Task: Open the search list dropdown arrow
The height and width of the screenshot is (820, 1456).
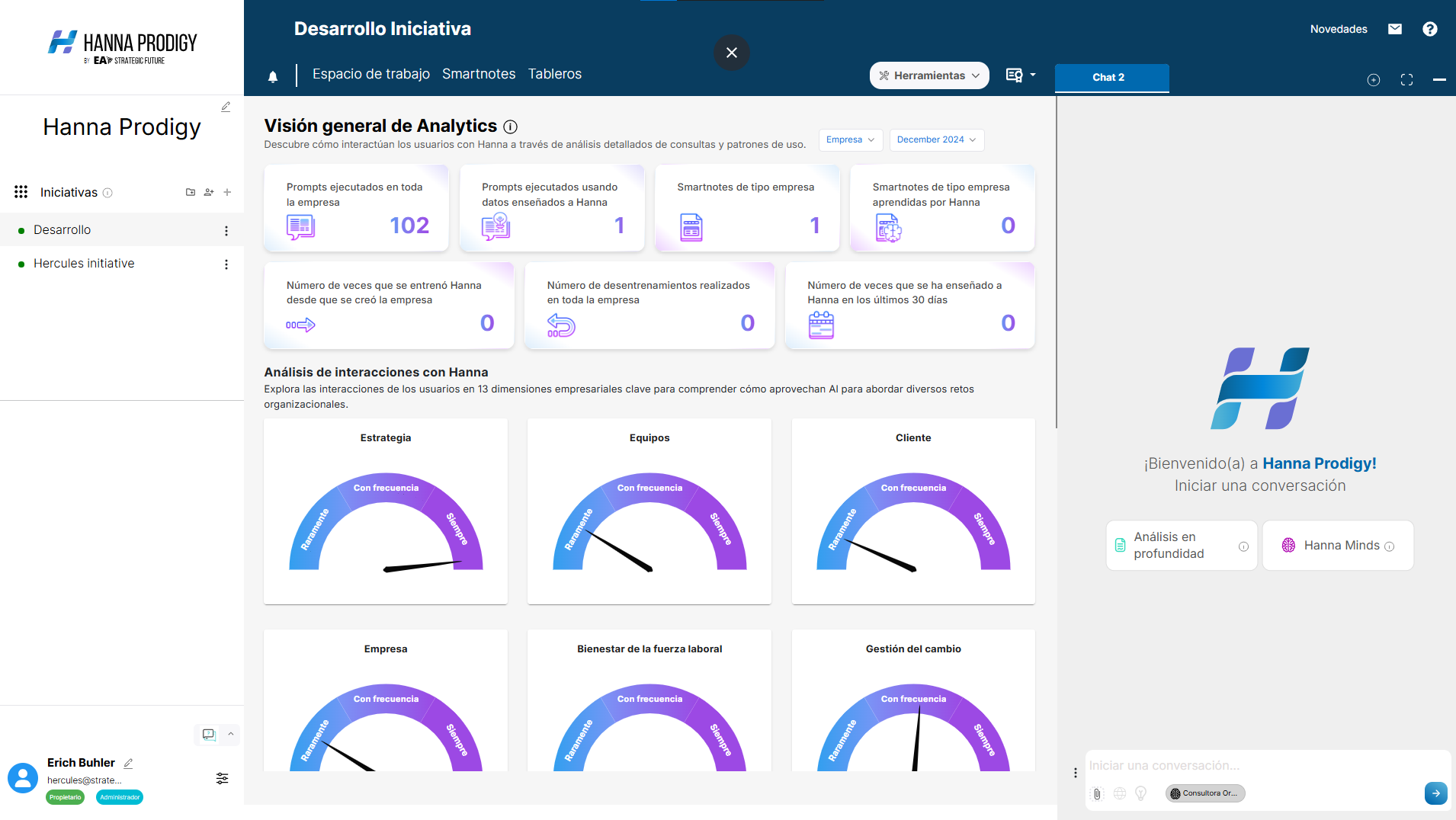Action: coord(1033,75)
